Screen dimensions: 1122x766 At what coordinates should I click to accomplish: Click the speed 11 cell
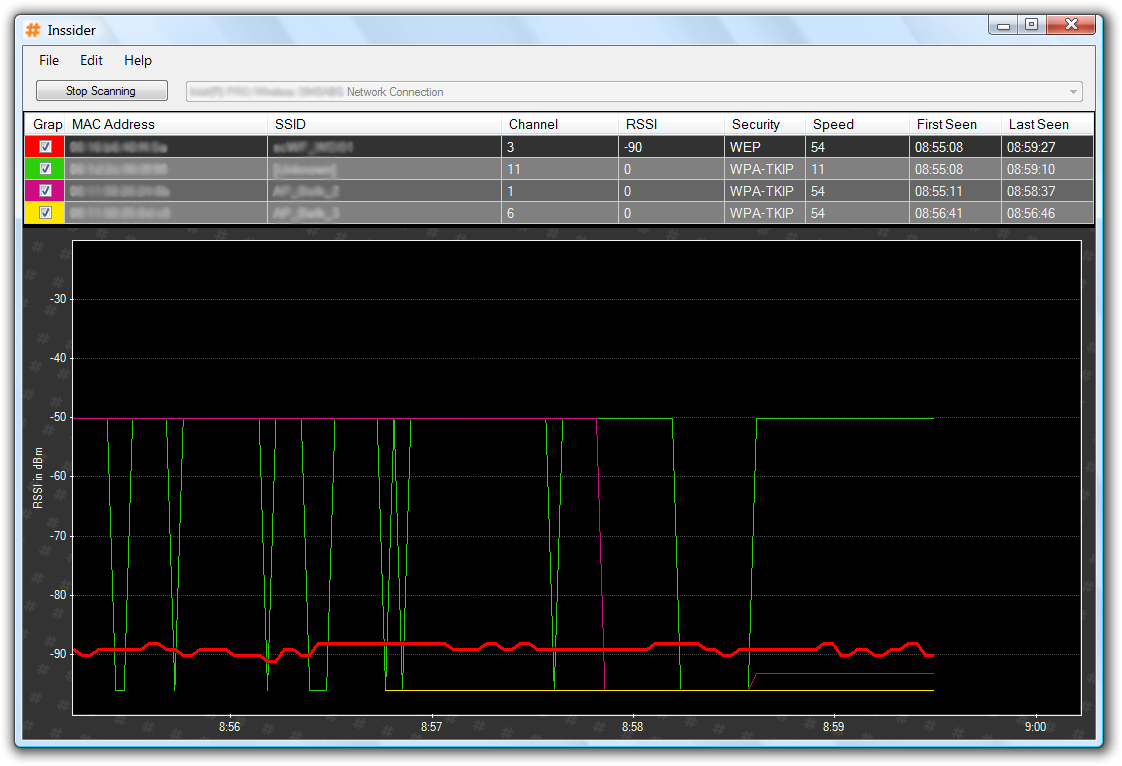(x=857, y=169)
